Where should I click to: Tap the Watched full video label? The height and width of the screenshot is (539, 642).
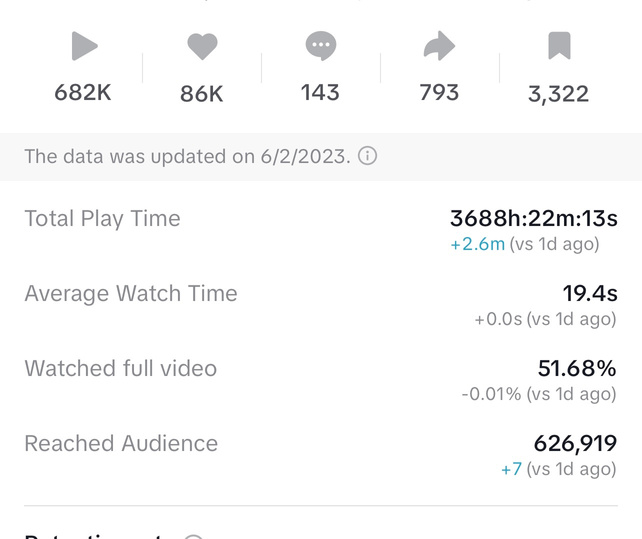[120, 369]
